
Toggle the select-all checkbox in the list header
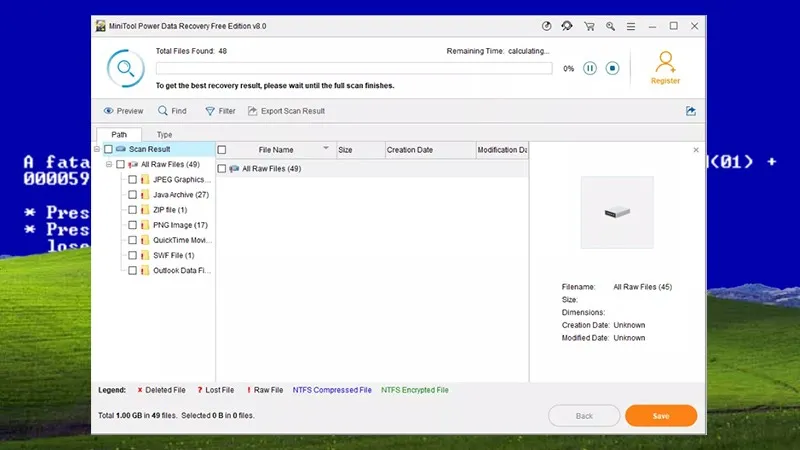pos(222,150)
